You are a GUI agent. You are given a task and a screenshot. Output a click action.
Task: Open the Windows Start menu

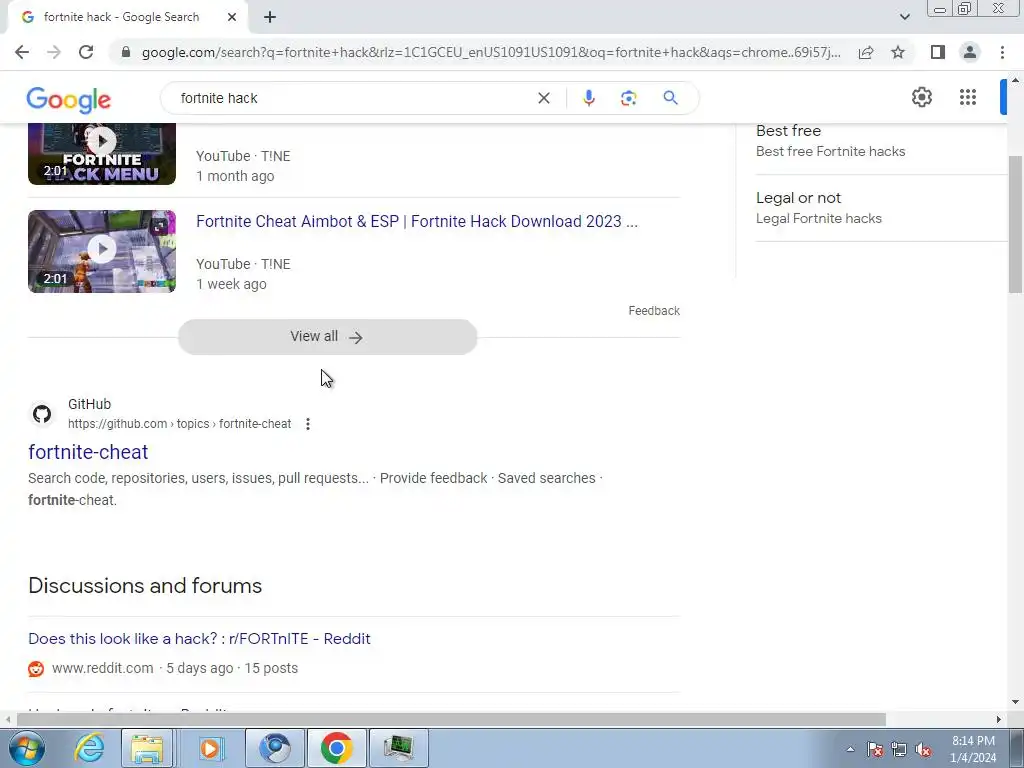26,748
